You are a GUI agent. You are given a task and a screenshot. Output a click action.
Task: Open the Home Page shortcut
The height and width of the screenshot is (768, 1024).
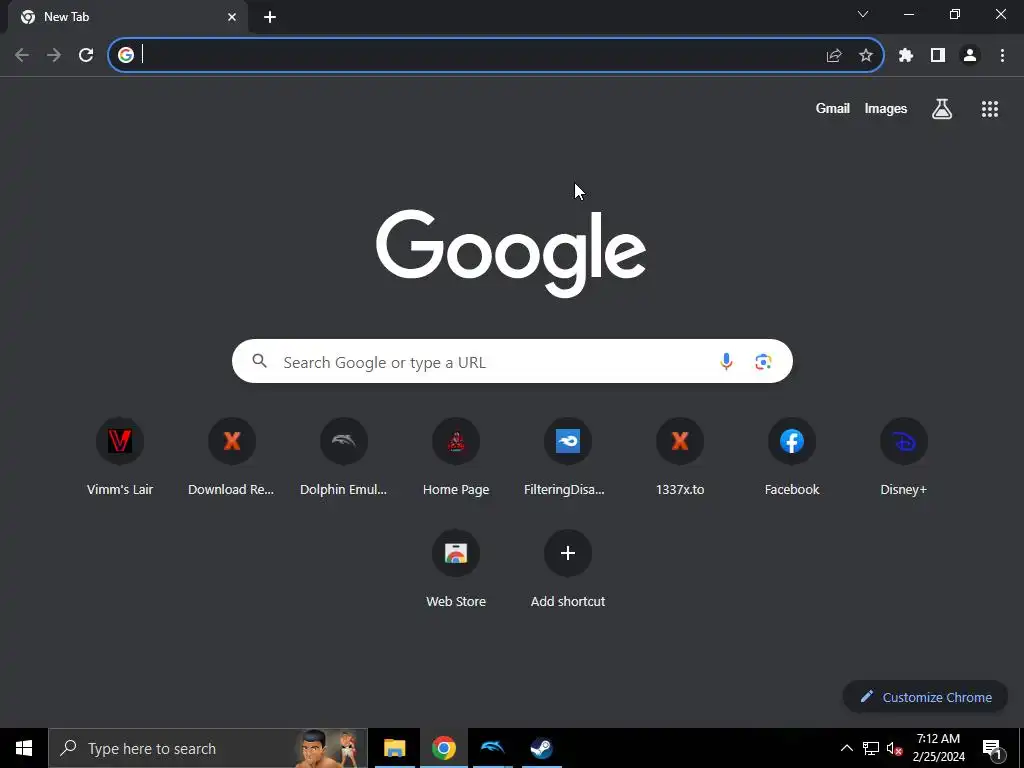point(456,457)
